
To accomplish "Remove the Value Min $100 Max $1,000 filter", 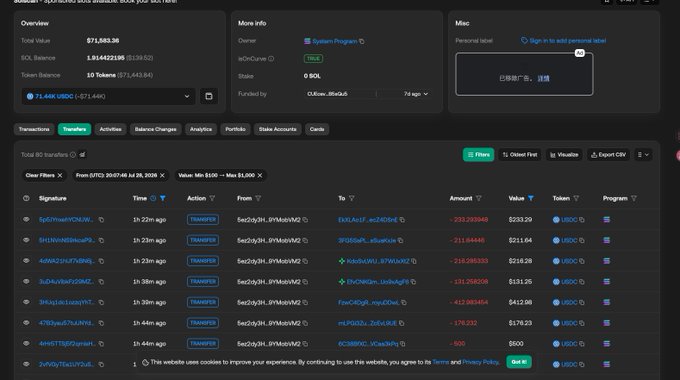I will click(260, 175).
